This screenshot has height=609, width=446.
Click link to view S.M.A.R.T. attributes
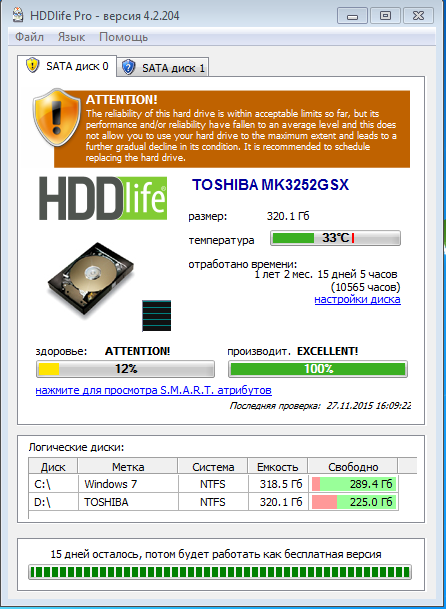pos(153,390)
